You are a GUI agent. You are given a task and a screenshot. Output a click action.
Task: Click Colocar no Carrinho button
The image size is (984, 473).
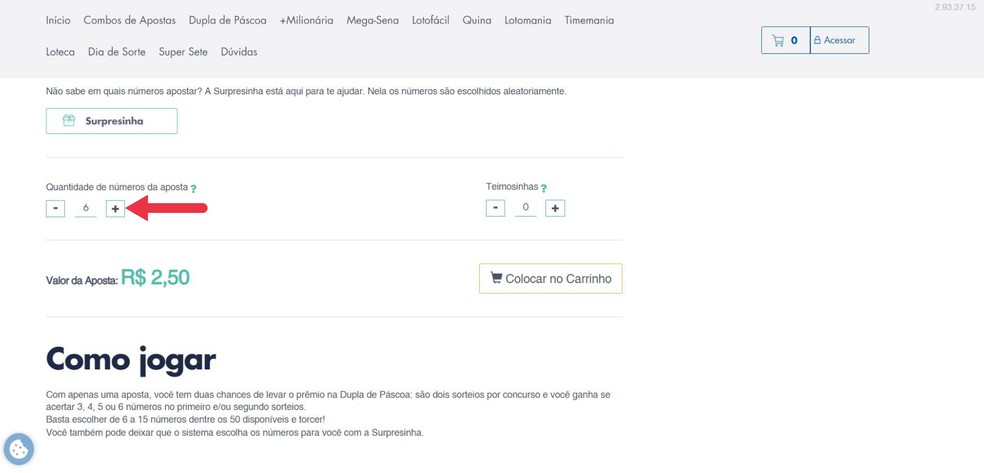[x=550, y=279]
